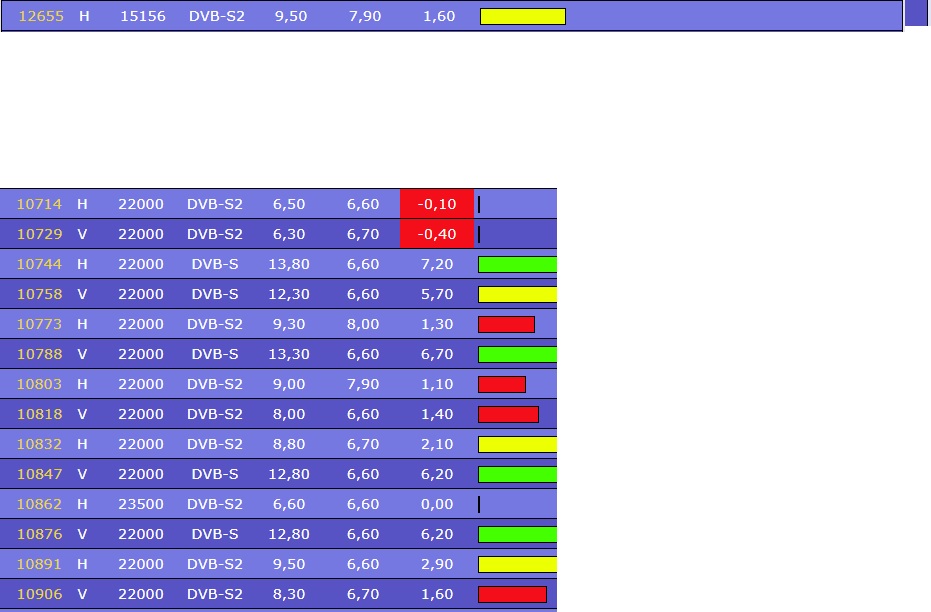Click the red bar in the 10803 row
This screenshot has height=612, width=931.
(502, 384)
